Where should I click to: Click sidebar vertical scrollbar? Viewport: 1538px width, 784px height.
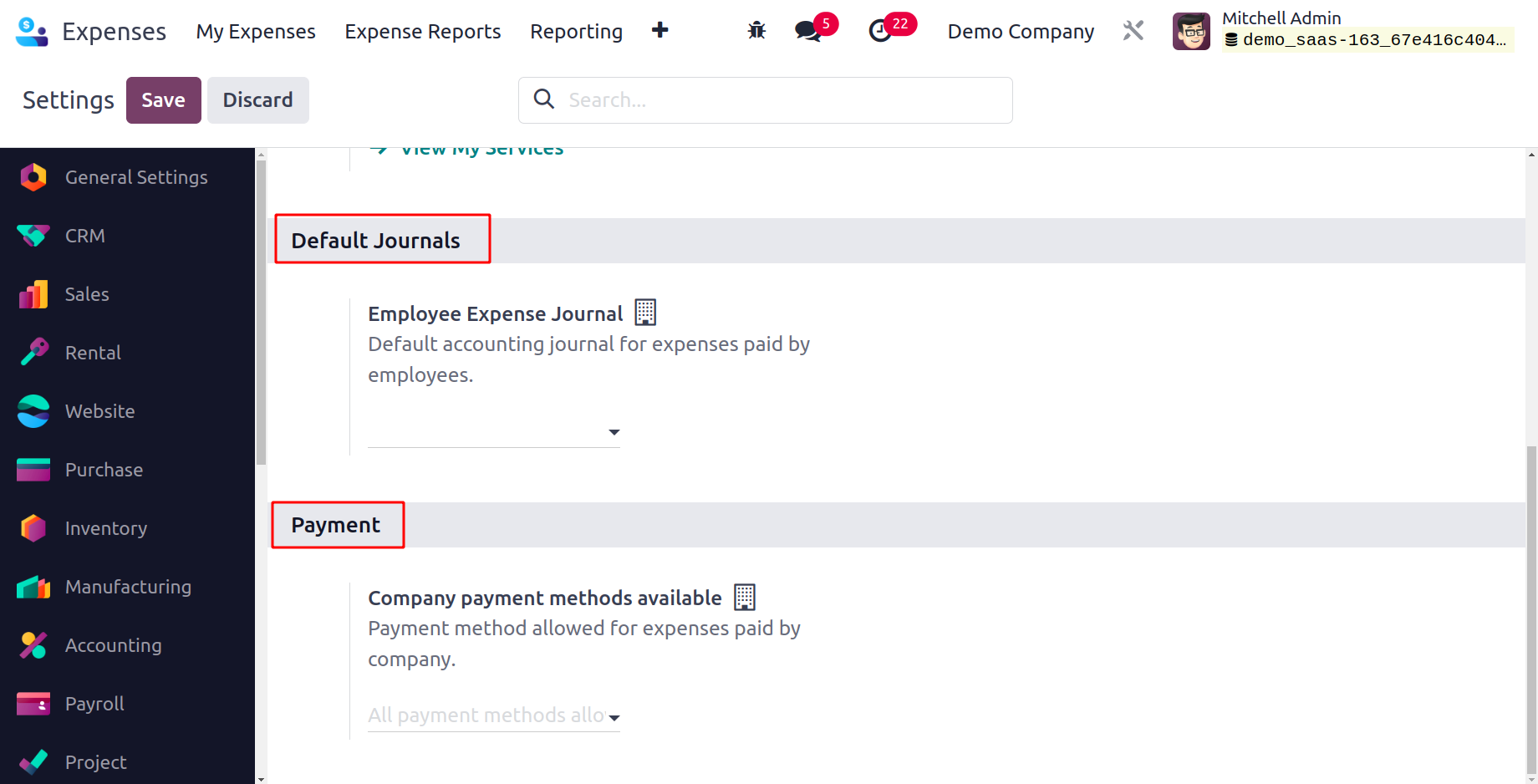[x=261, y=311]
